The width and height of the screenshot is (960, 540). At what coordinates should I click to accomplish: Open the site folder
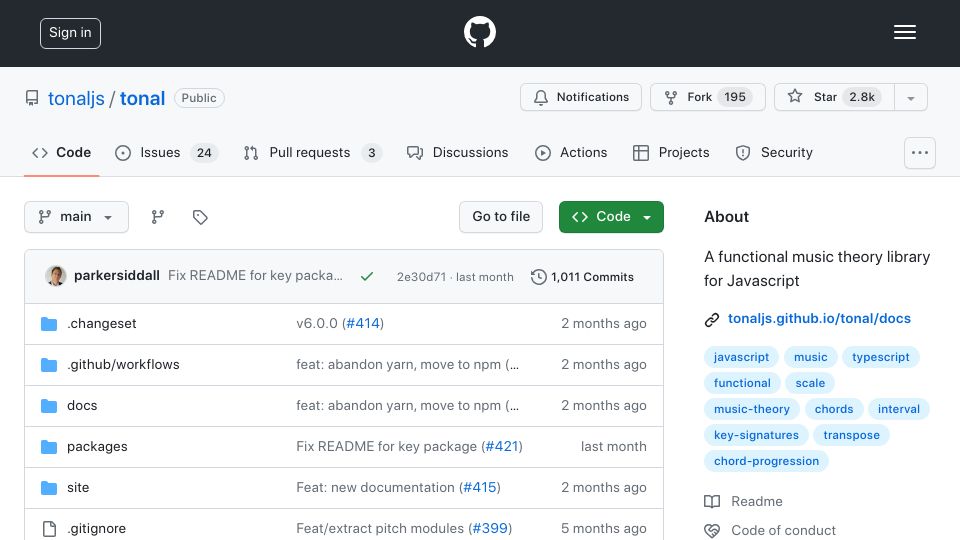(78, 488)
